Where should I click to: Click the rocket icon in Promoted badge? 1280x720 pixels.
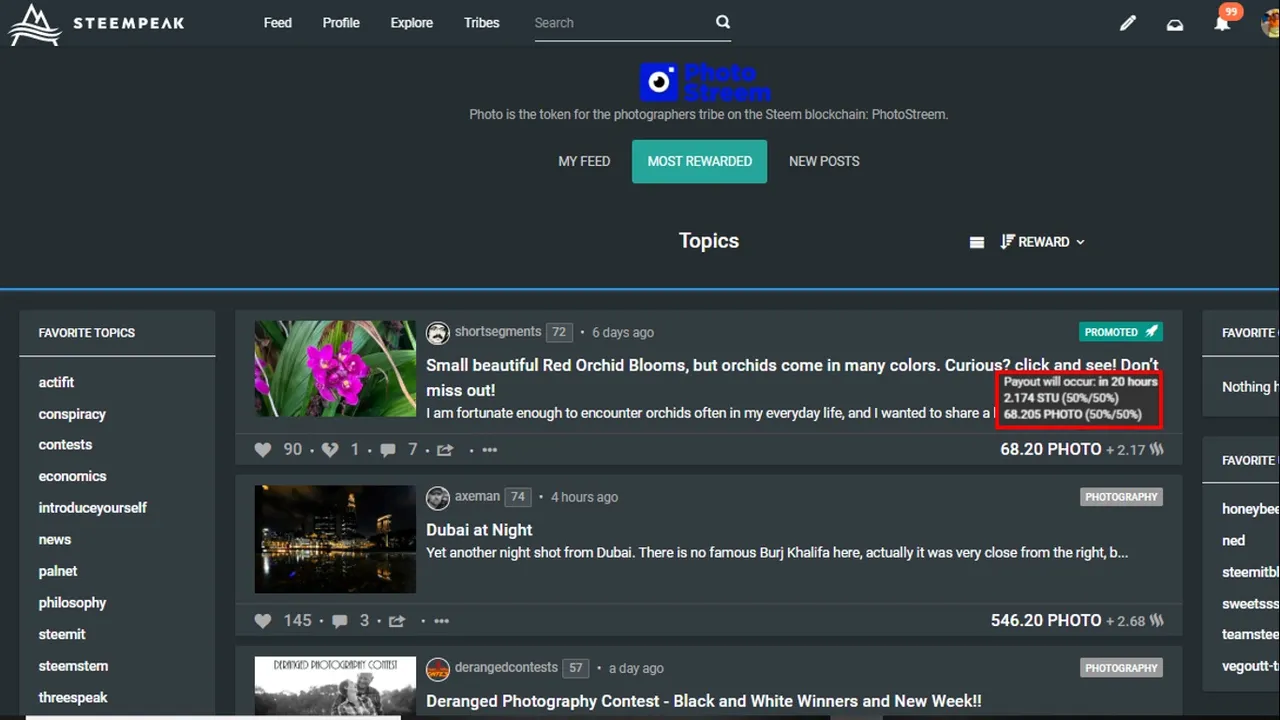pyautogui.click(x=1152, y=332)
